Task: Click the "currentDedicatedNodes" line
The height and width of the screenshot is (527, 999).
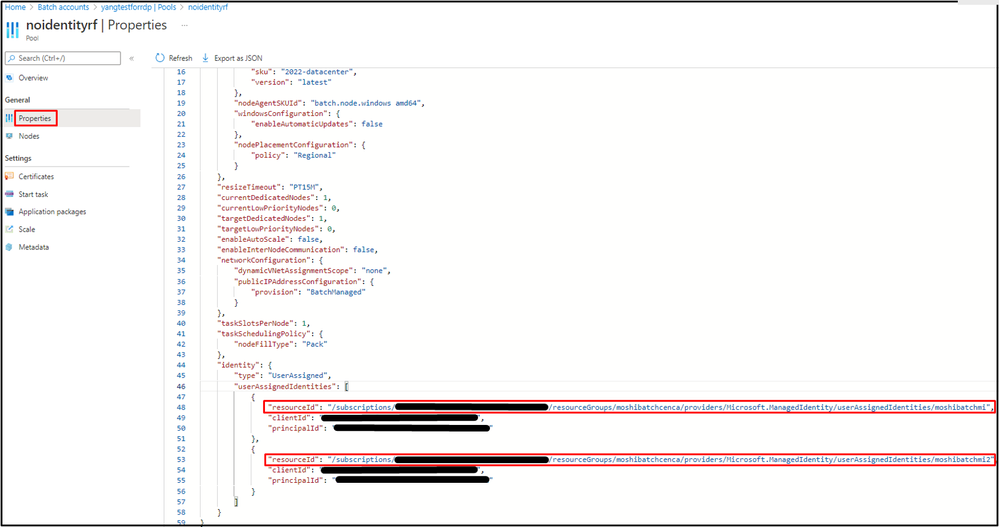Action: click(x=274, y=198)
